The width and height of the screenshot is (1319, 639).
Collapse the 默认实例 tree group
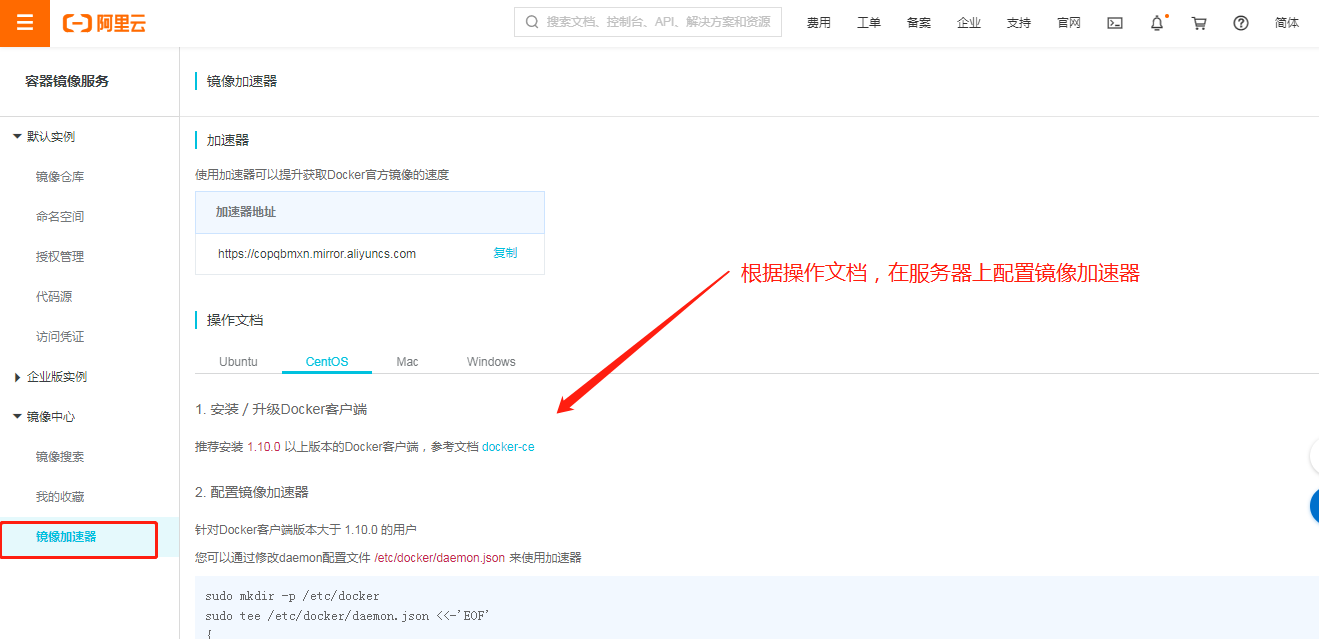17,136
